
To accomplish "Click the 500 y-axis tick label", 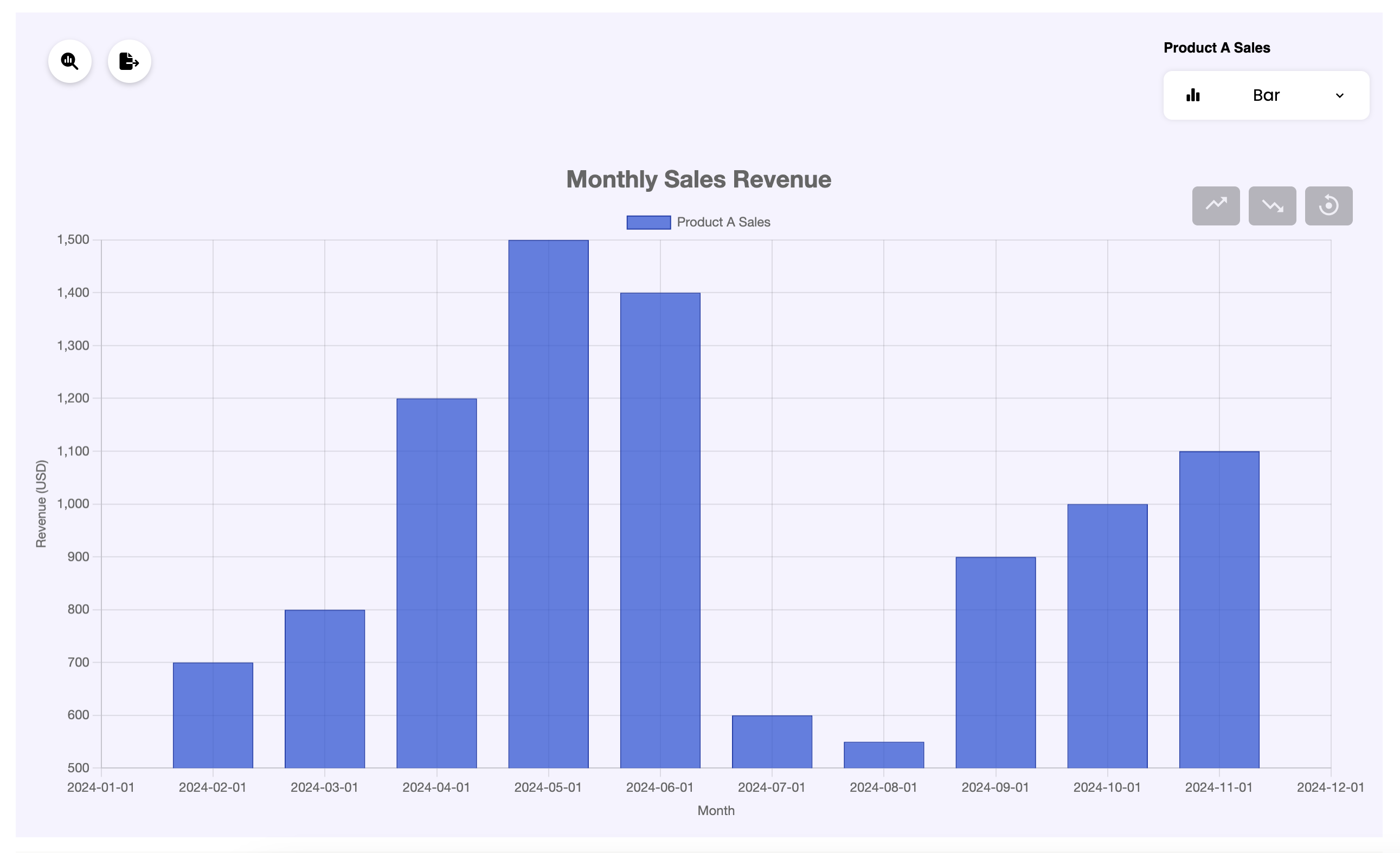I will point(79,768).
